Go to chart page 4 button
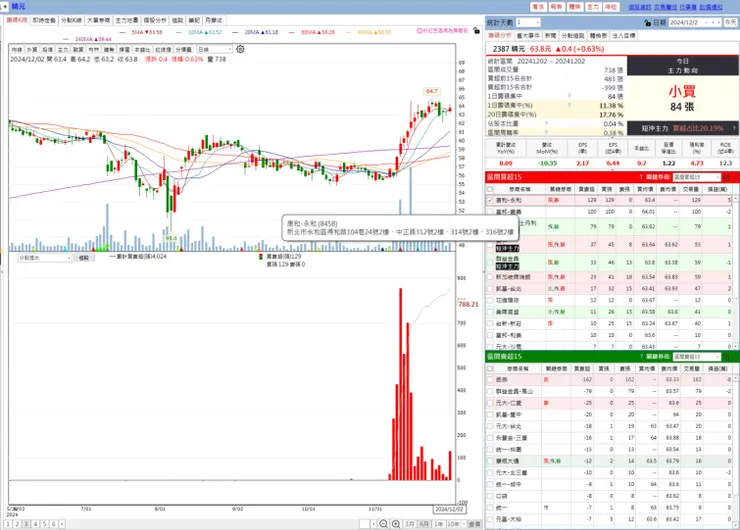Viewport: 740px width, 530px height. 35,524
